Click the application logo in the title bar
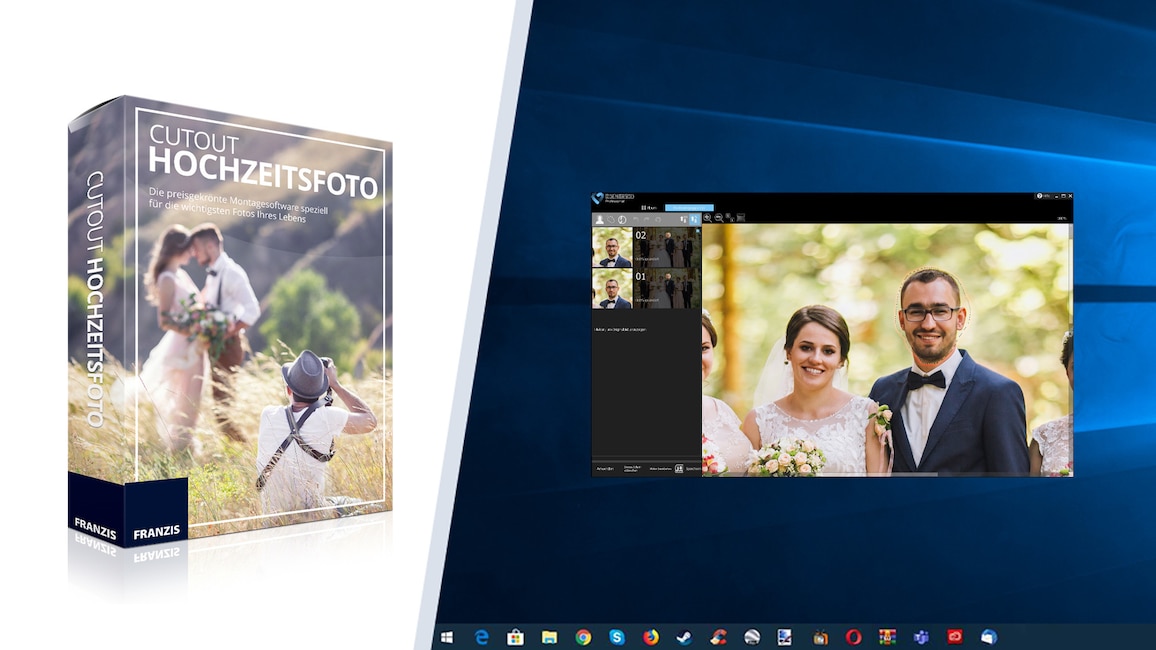1156x650 pixels. click(597, 198)
